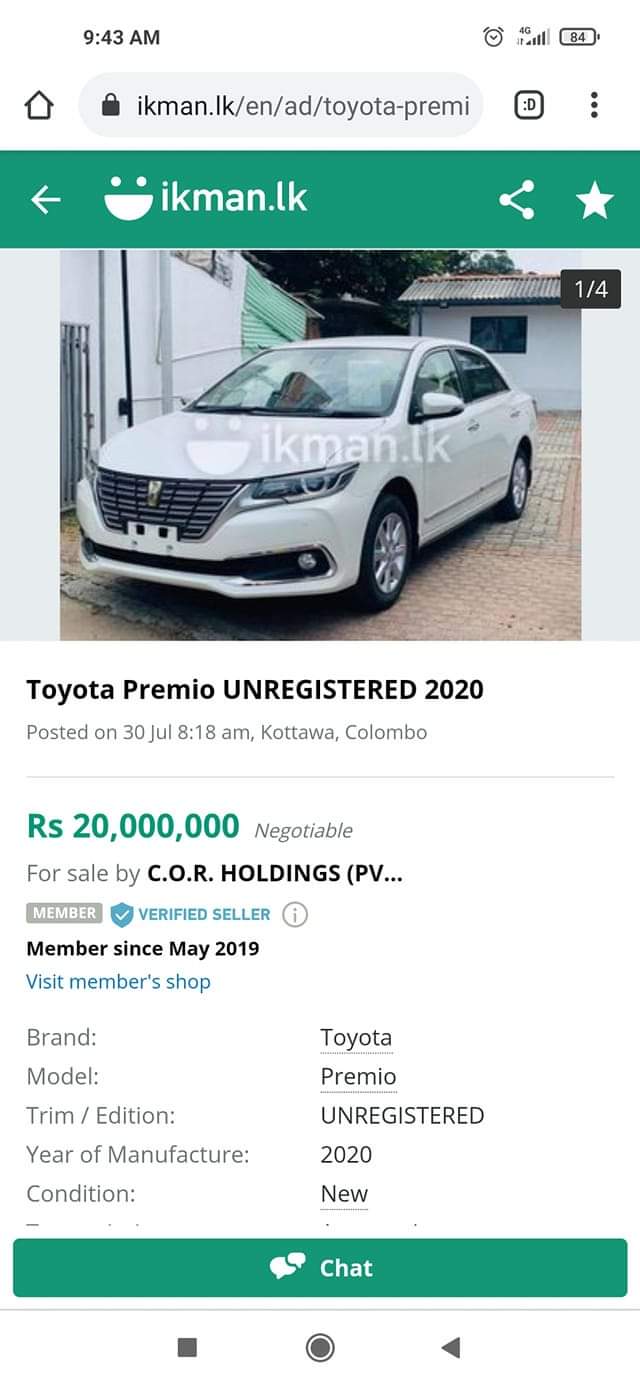
Task: Tap the browser home icon
Action: point(38,105)
